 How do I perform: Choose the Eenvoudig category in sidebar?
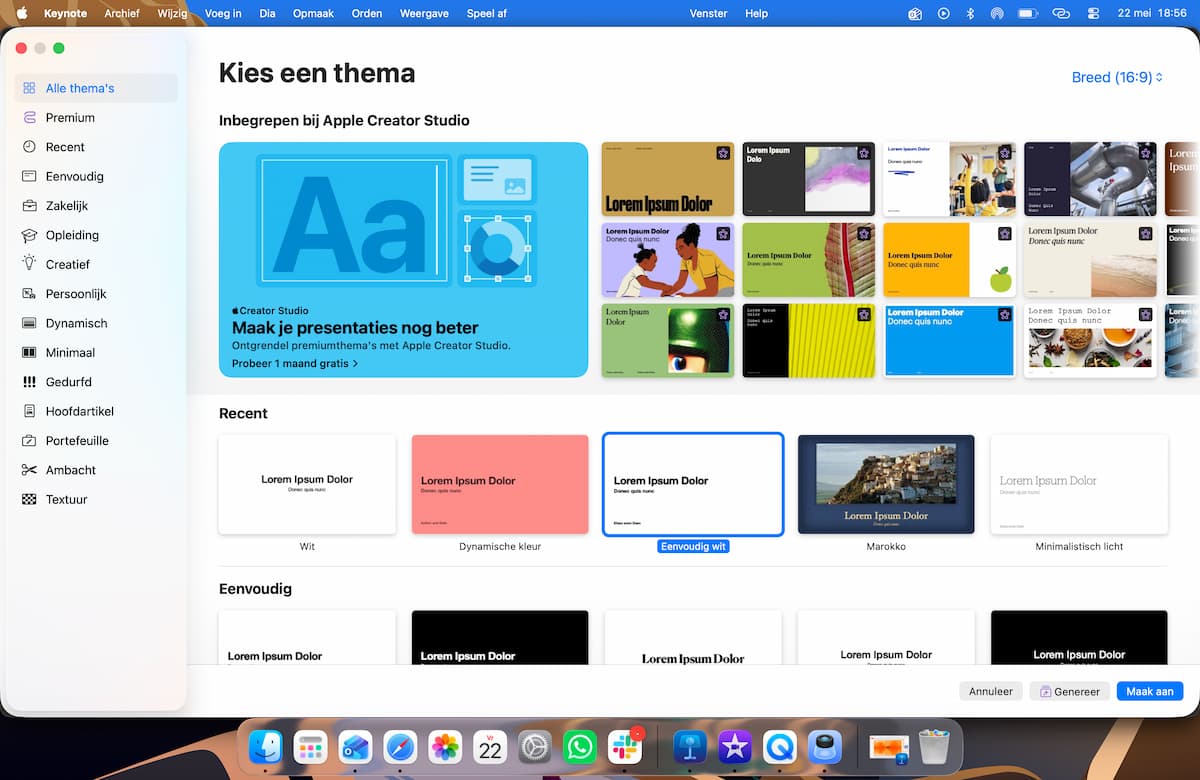[x=96, y=176]
